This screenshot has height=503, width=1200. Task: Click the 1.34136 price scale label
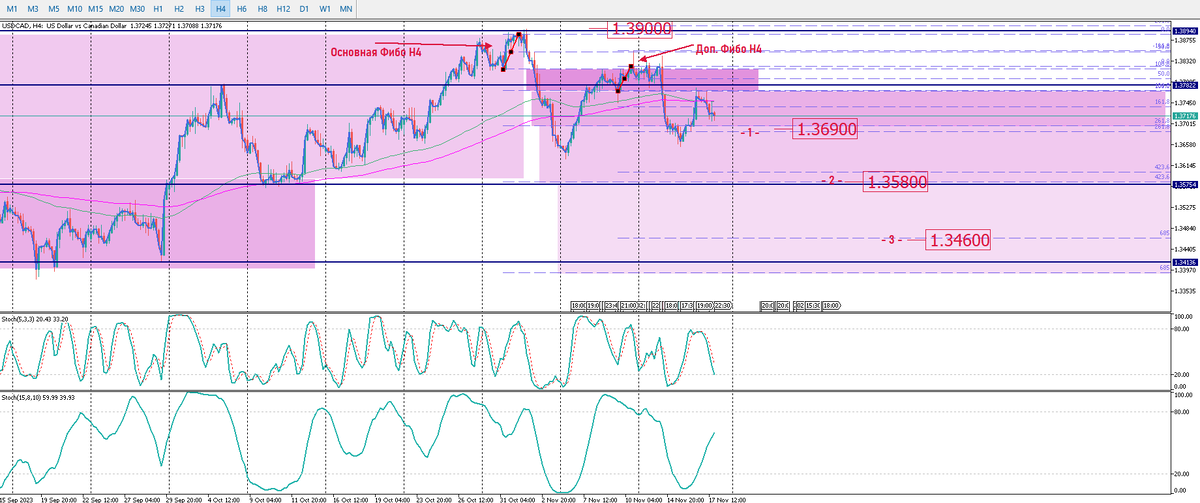click(x=1185, y=263)
